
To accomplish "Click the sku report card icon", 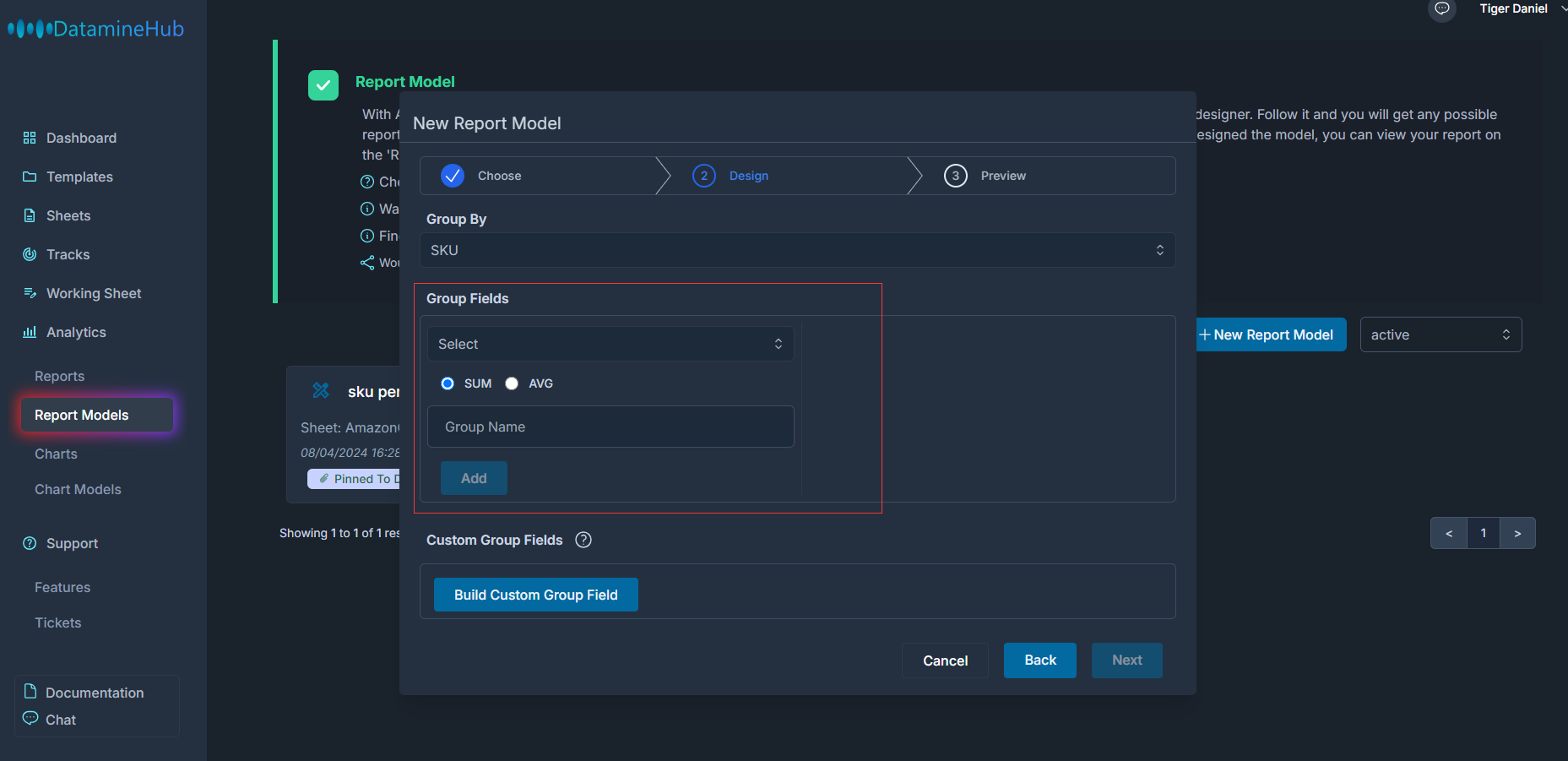I will (x=321, y=390).
